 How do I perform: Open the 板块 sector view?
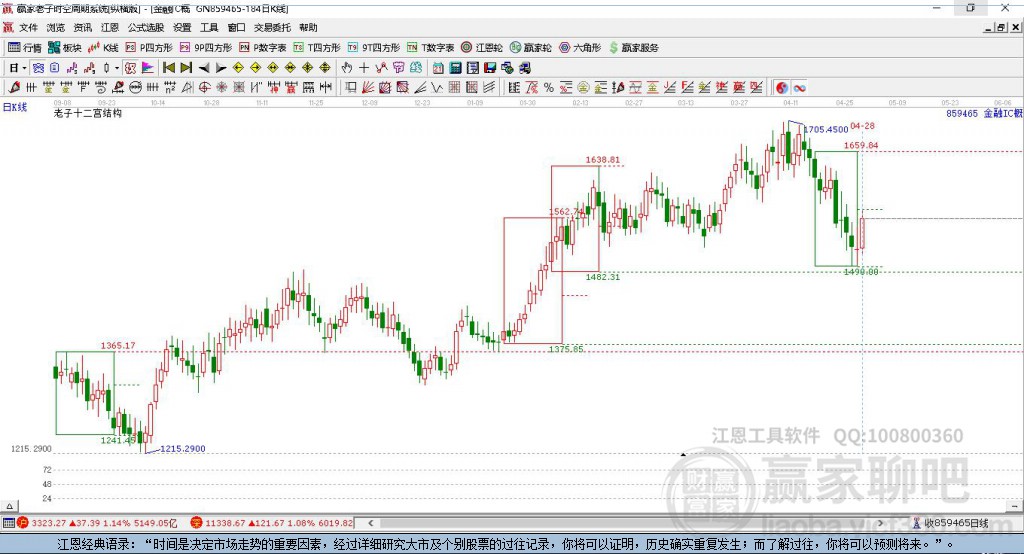coord(65,48)
